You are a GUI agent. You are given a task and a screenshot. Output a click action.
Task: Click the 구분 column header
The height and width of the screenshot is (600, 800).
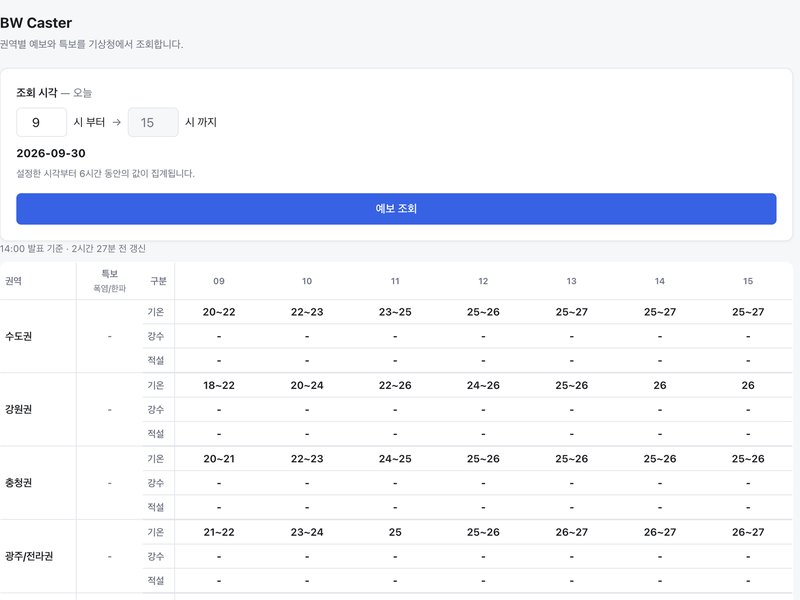[159, 281]
